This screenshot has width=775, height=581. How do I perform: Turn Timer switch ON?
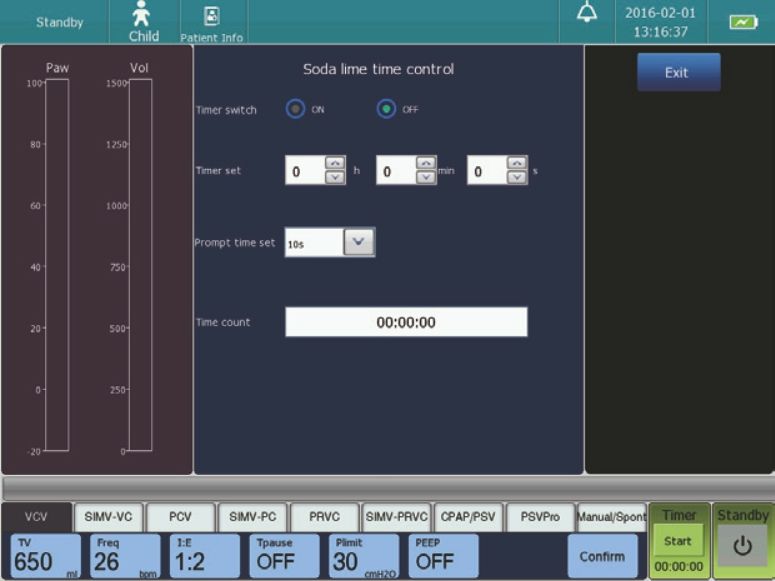pos(295,110)
